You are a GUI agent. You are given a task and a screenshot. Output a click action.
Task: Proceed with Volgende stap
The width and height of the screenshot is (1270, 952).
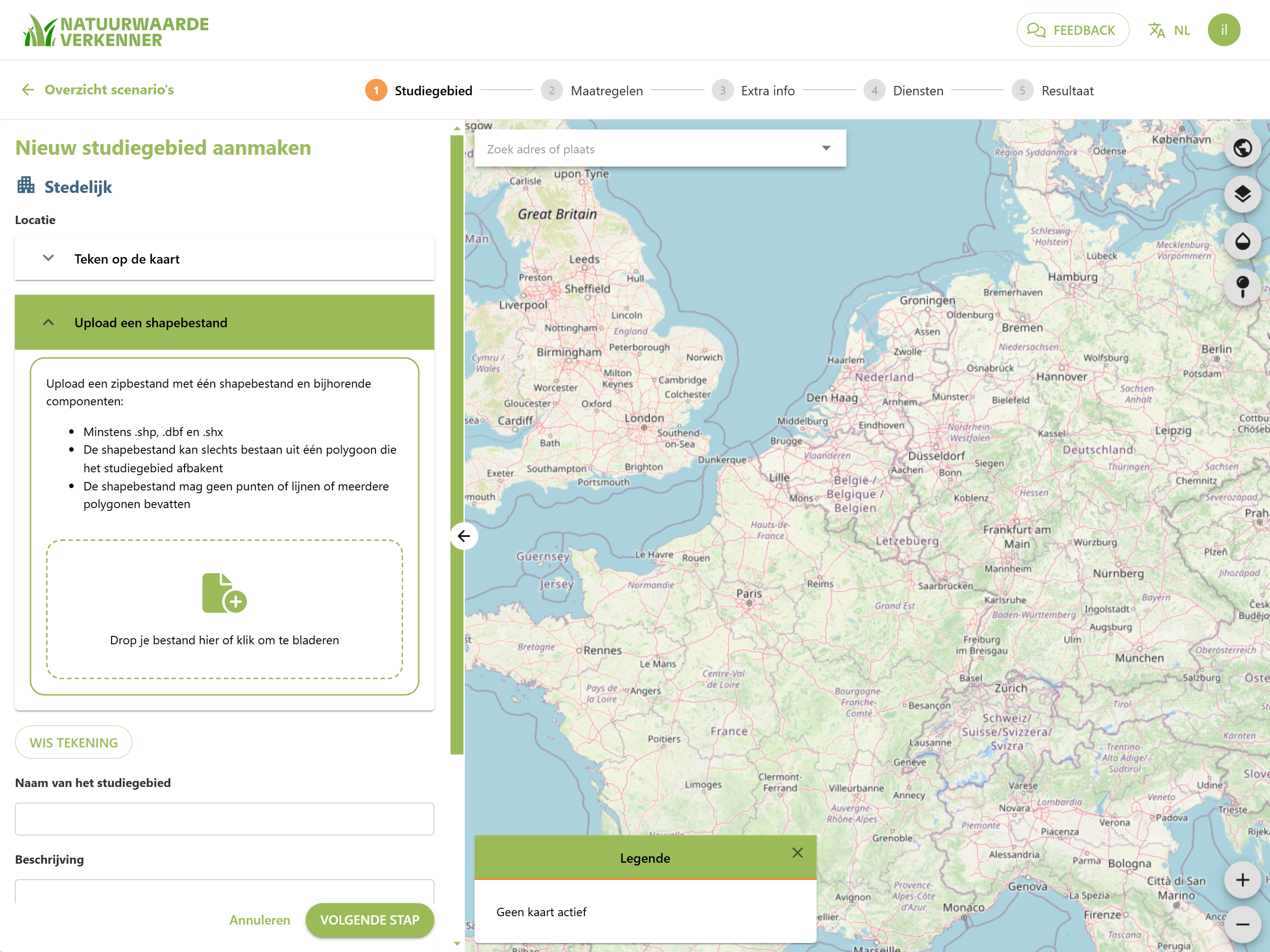pos(370,920)
